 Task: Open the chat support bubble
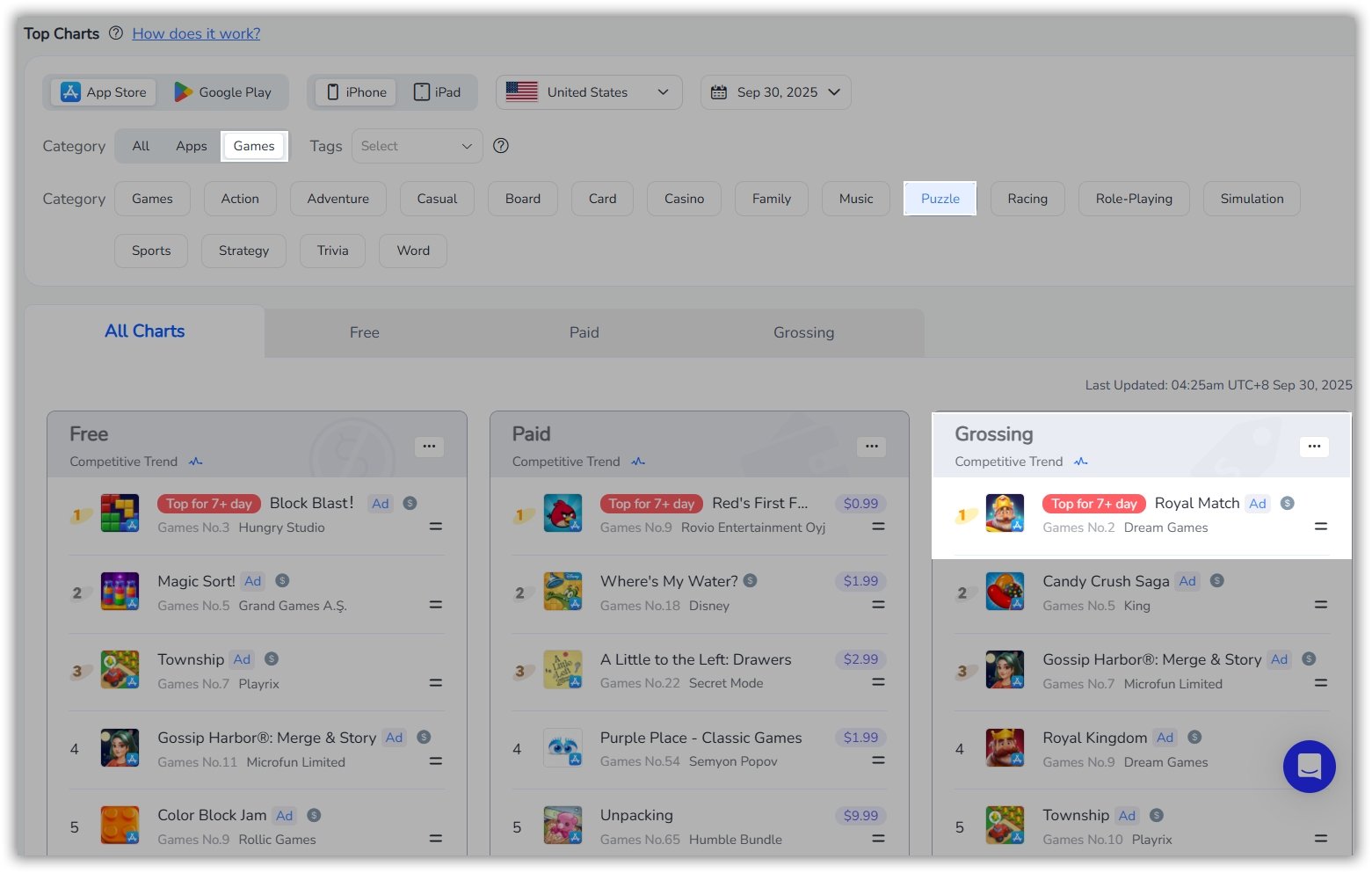pos(1309,767)
